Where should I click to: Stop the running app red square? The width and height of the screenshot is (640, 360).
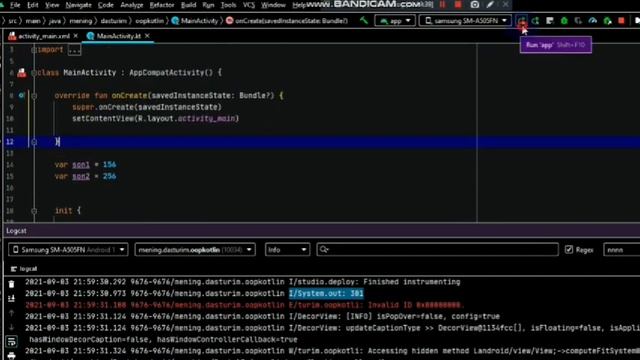[x=621, y=20]
